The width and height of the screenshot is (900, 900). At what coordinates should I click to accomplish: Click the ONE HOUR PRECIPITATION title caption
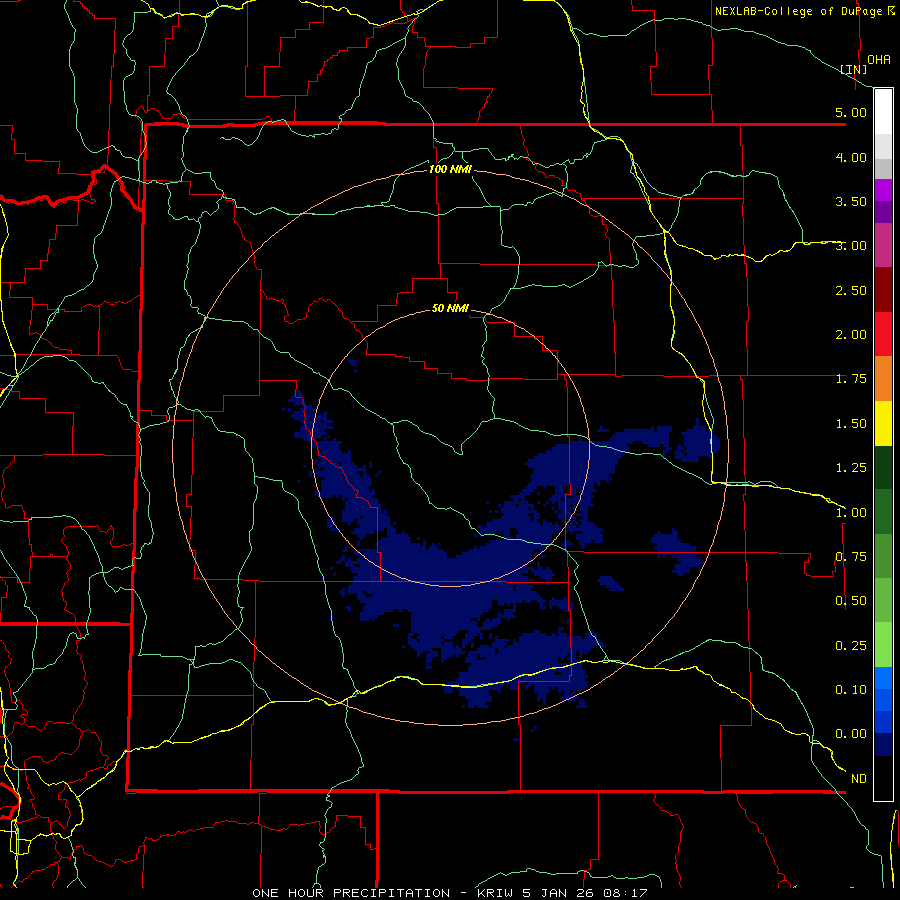450,893
